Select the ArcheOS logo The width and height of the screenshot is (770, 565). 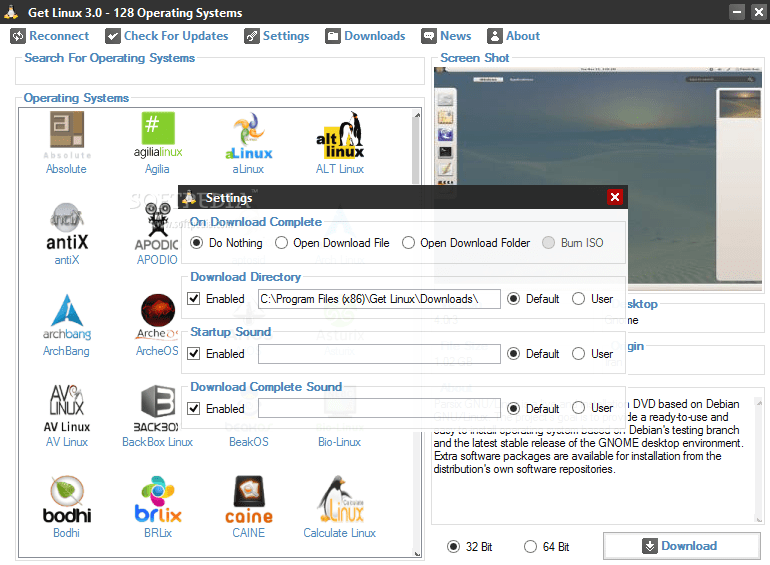157,317
